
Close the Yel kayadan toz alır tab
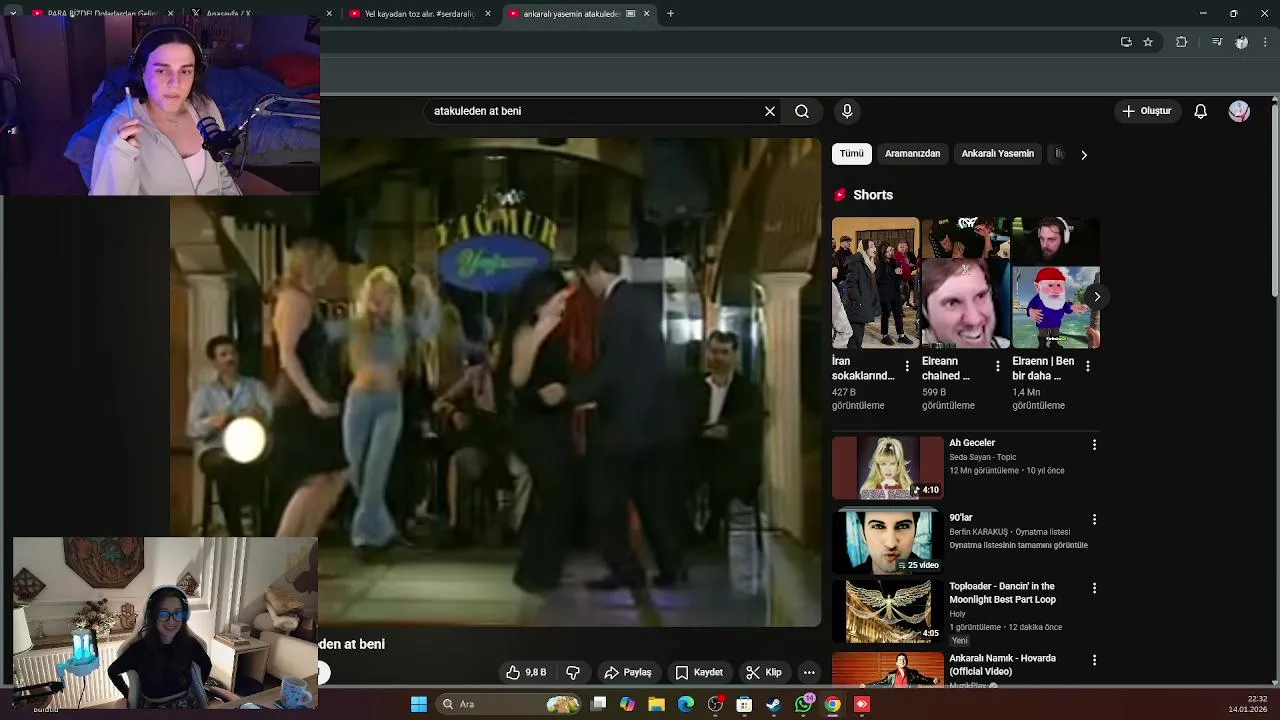pos(488,14)
